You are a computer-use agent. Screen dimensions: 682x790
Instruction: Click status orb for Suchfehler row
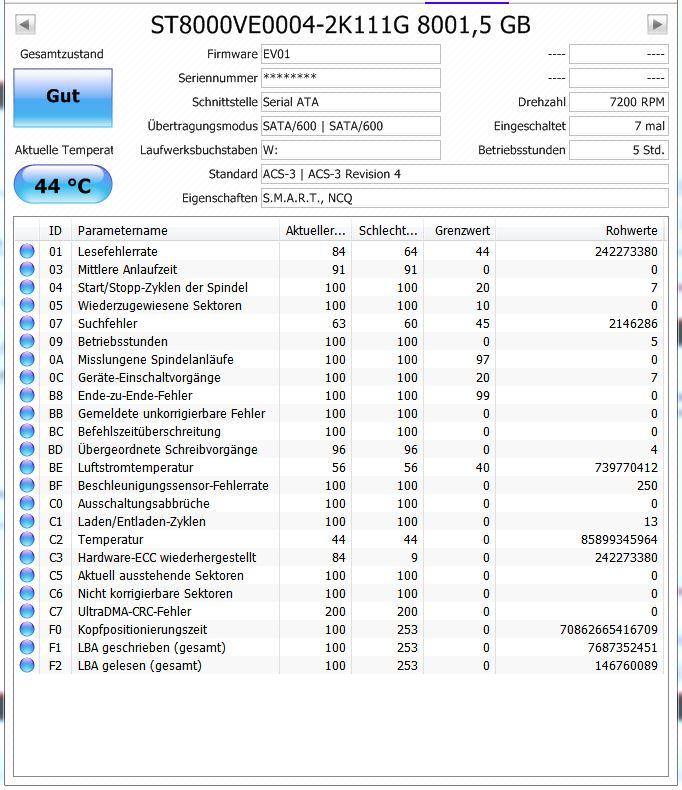(27, 323)
